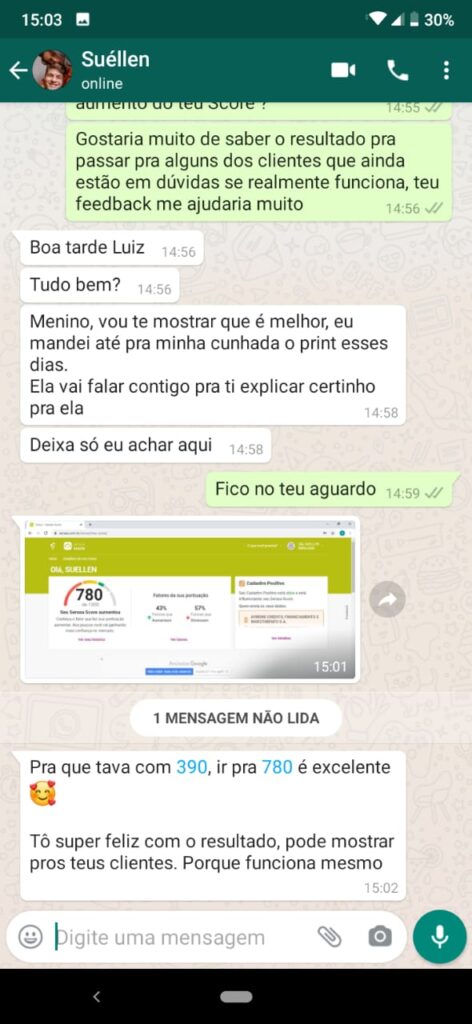
Task: Open contact info by tapping the name
Action: point(115,59)
